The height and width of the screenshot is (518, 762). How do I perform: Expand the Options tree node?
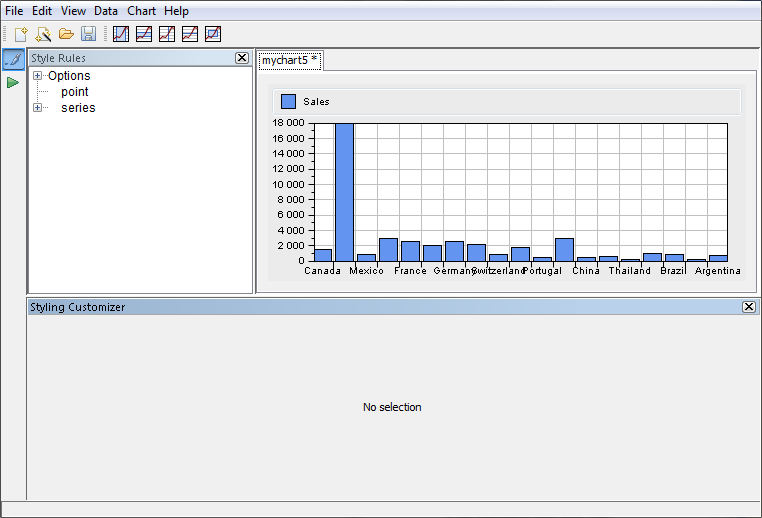(38, 76)
